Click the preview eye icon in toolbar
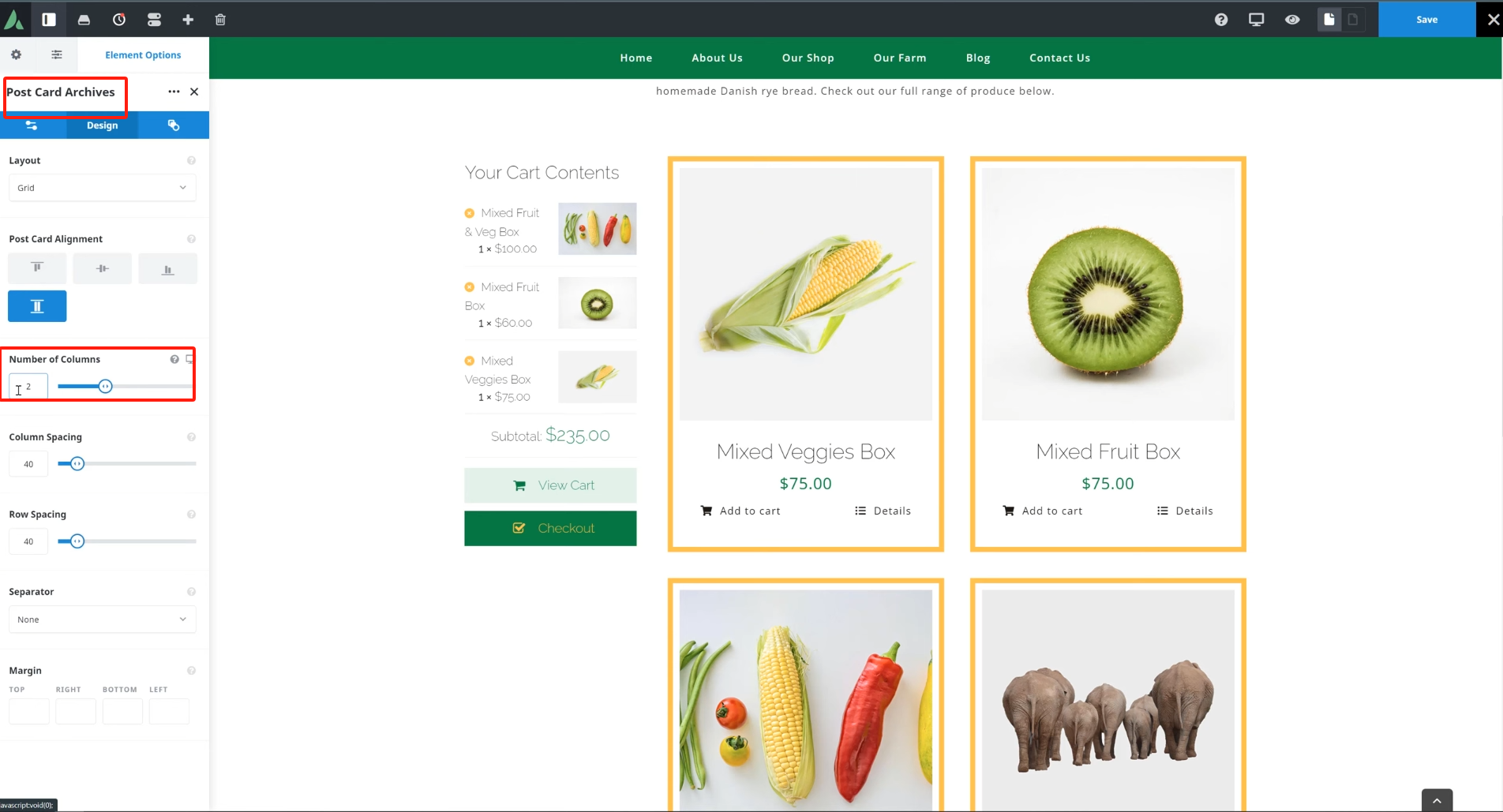1503x812 pixels. pyautogui.click(x=1292, y=20)
